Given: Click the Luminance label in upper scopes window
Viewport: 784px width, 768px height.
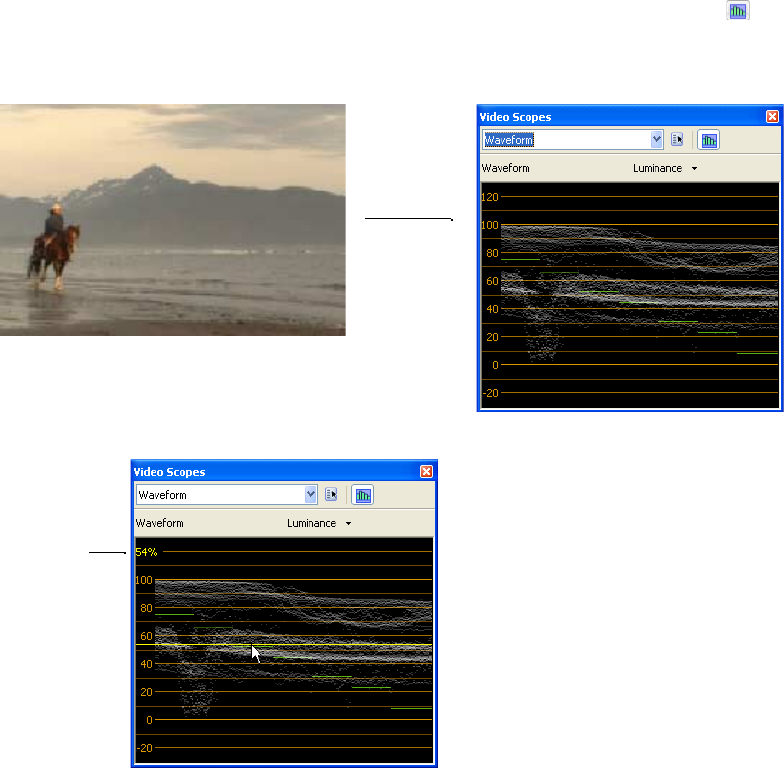Looking at the screenshot, I should [657, 168].
